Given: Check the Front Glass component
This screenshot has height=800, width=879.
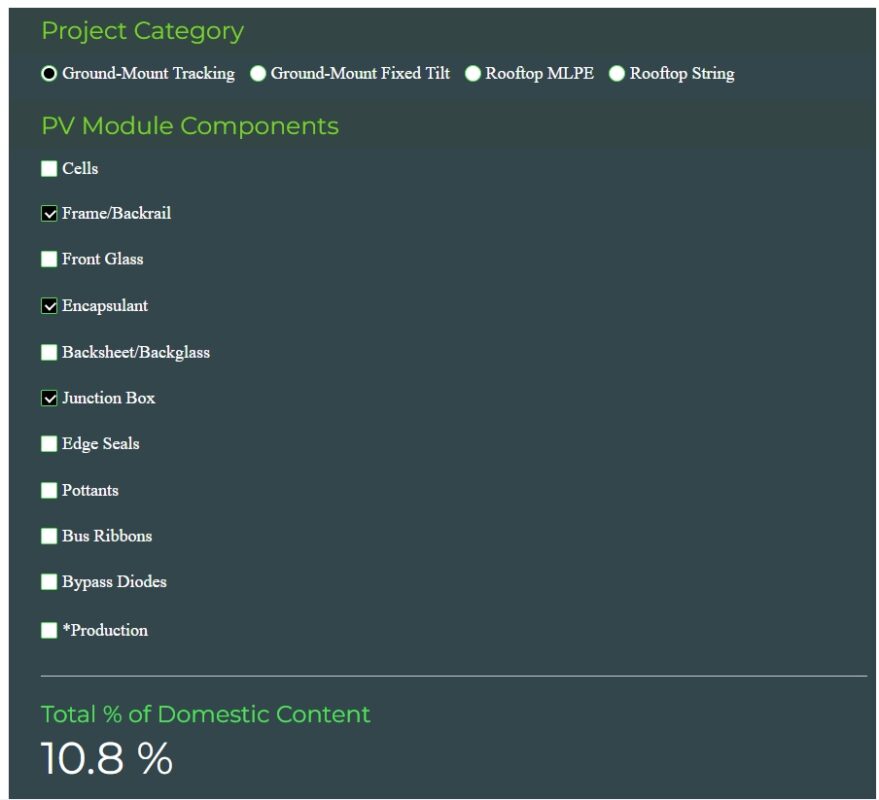Looking at the screenshot, I should 49,259.
